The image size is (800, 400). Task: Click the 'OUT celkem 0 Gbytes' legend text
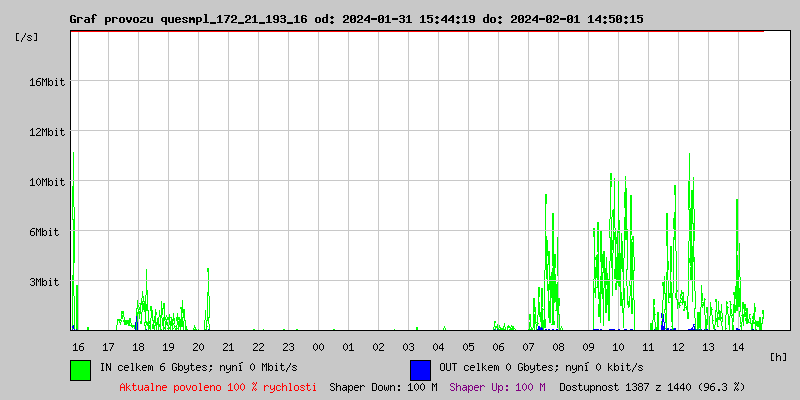pyautogui.click(x=541, y=367)
